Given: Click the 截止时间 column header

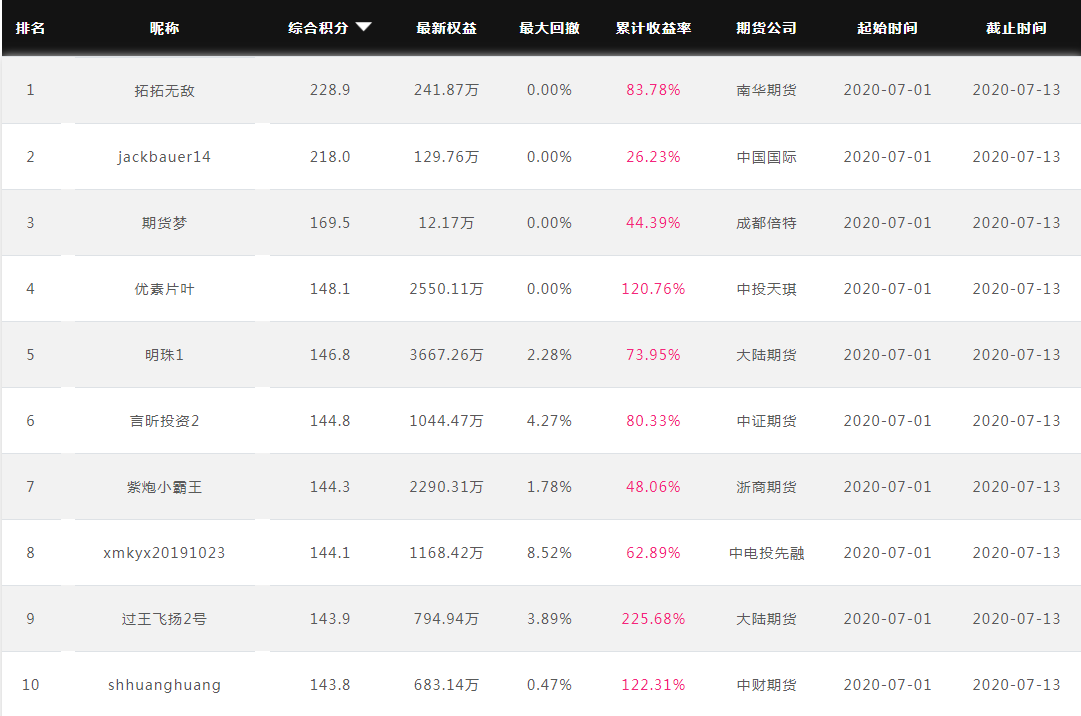Looking at the screenshot, I should pos(1016,28).
